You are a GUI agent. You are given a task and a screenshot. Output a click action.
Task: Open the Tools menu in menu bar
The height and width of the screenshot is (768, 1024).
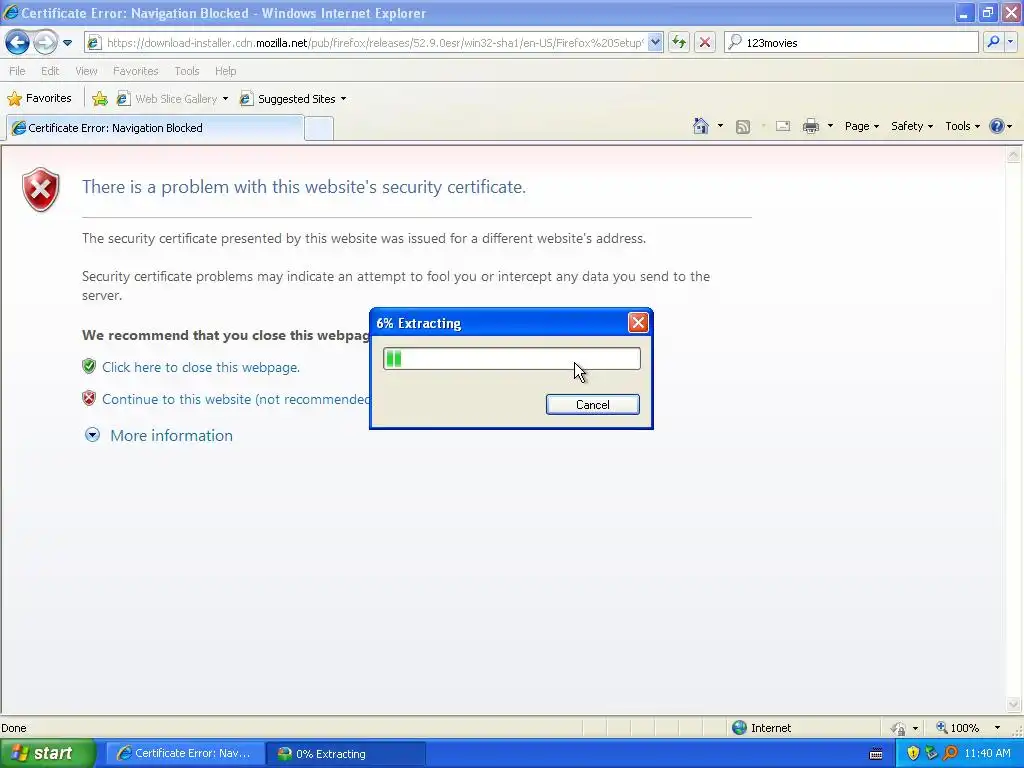tap(187, 71)
